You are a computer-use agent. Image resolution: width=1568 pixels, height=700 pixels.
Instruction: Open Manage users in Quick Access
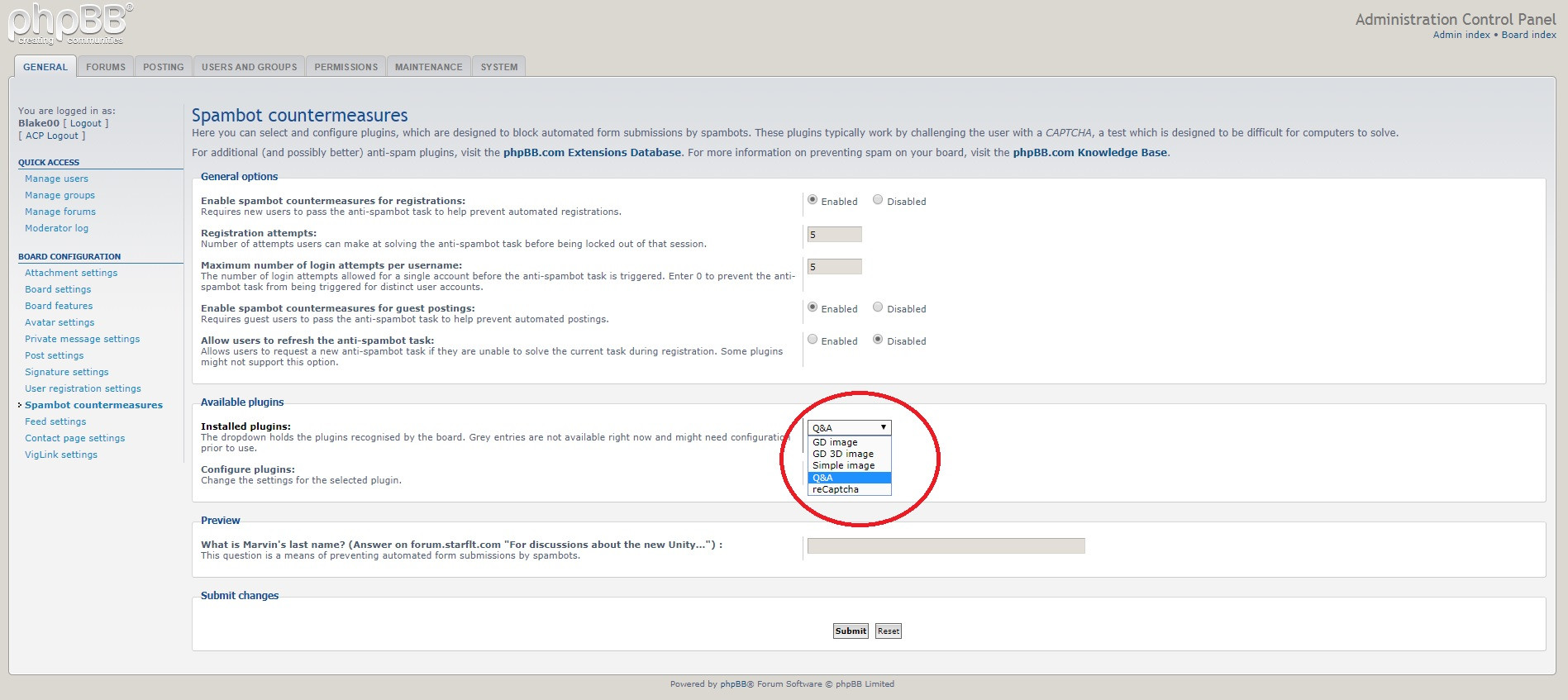click(x=56, y=179)
